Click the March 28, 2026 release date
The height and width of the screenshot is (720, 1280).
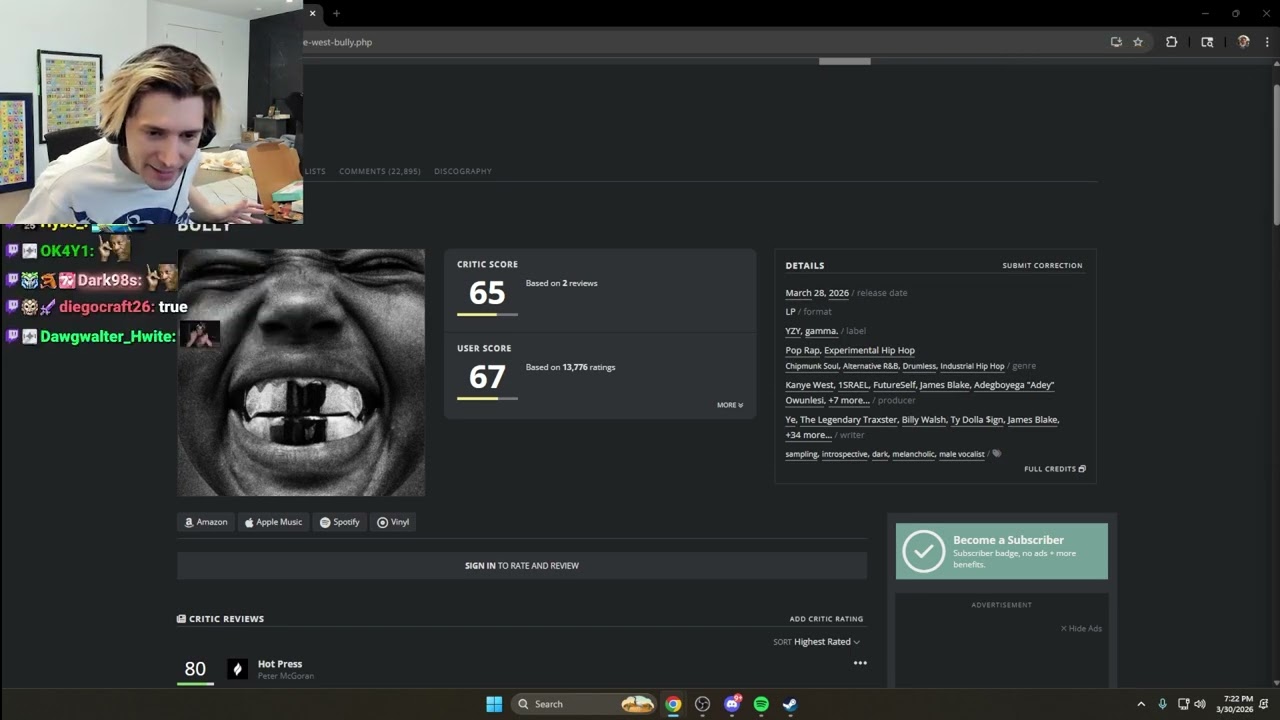coord(817,293)
